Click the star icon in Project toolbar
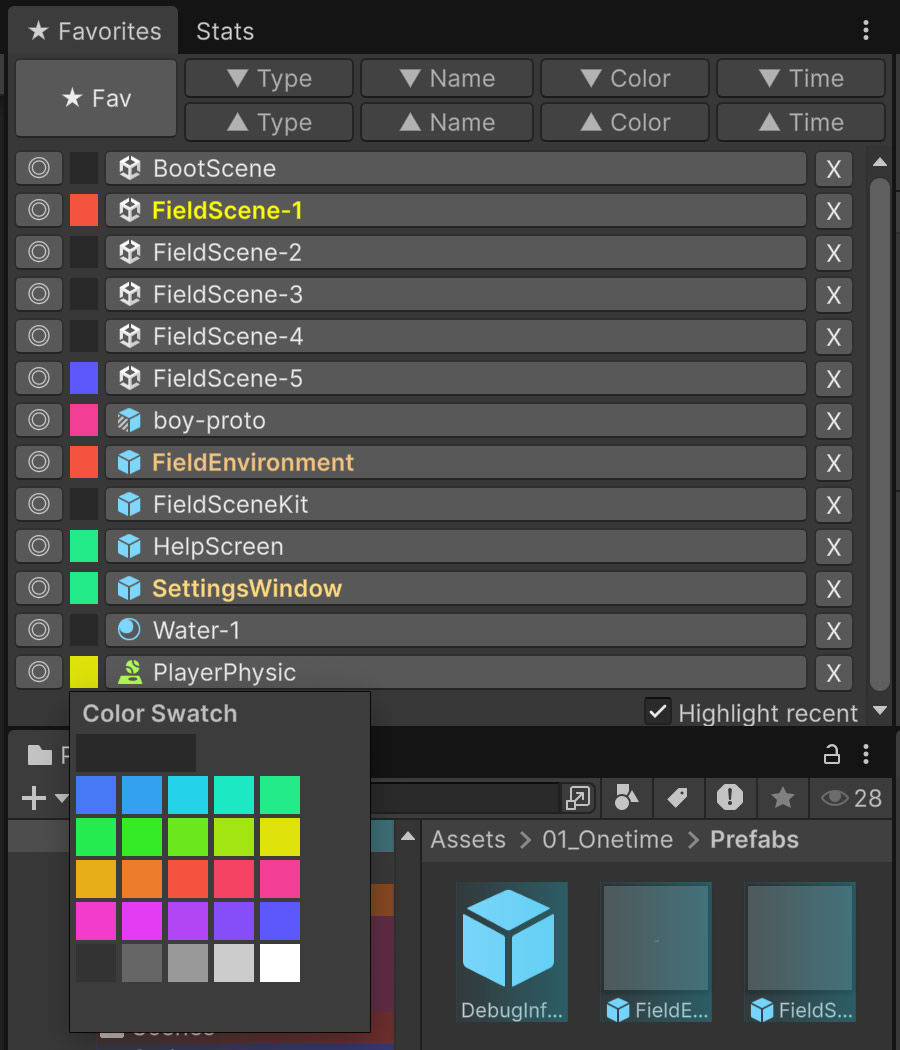 pos(782,797)
